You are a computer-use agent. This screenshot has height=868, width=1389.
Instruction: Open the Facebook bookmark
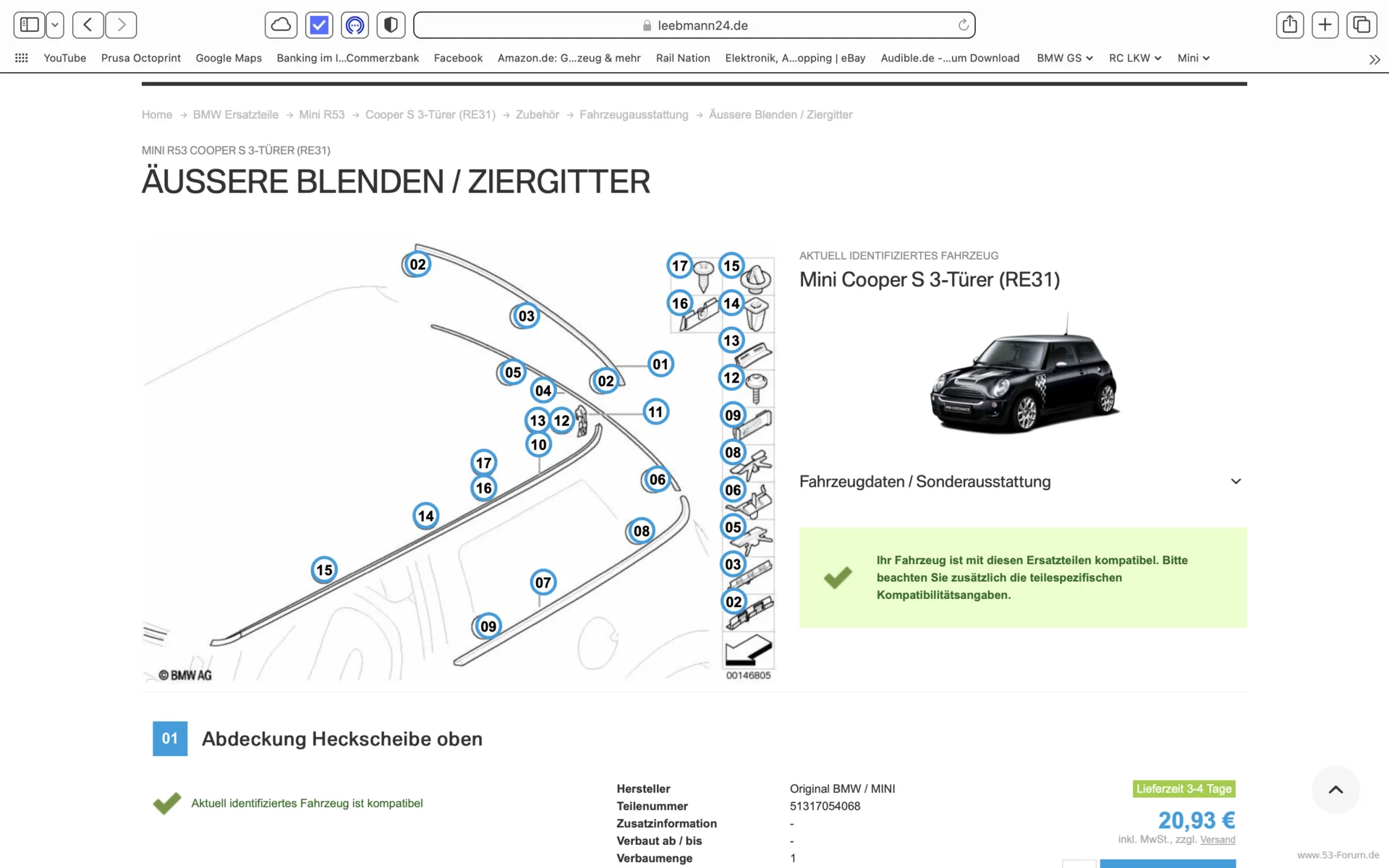click(x=458, y=58)
